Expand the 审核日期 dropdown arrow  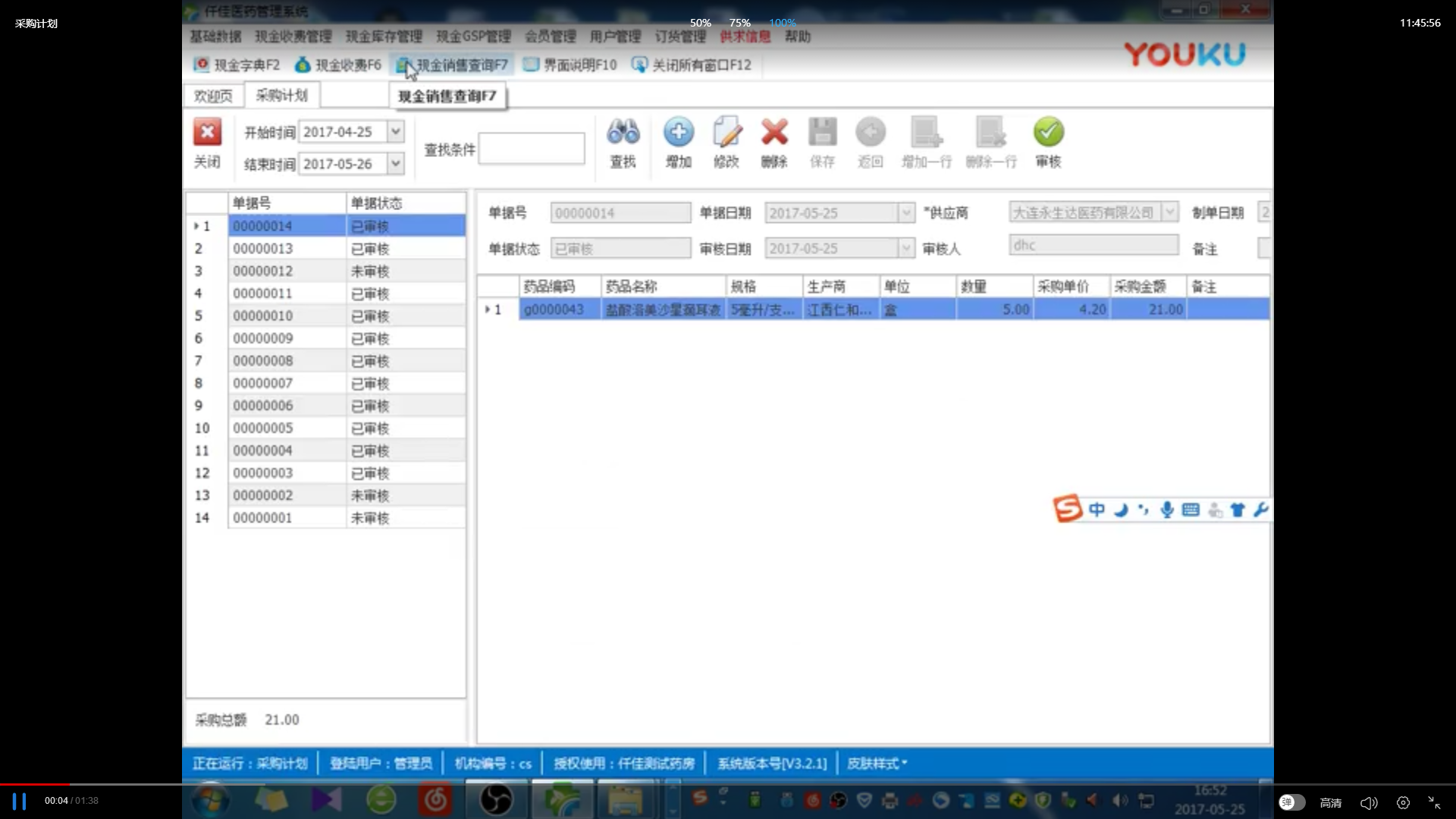click(x=906, y=248)
